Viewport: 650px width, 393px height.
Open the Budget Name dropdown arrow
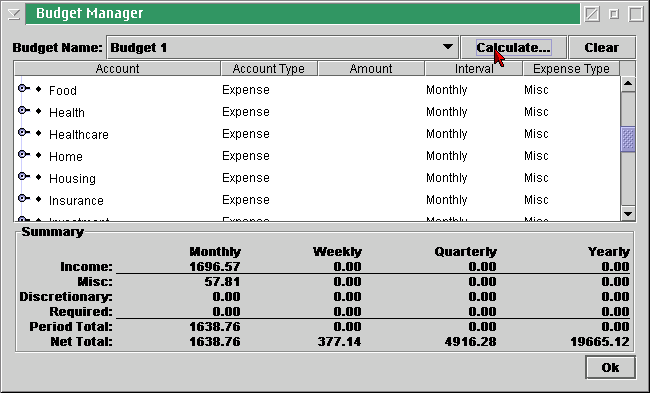pyautogui.click(x=448, y=47)
